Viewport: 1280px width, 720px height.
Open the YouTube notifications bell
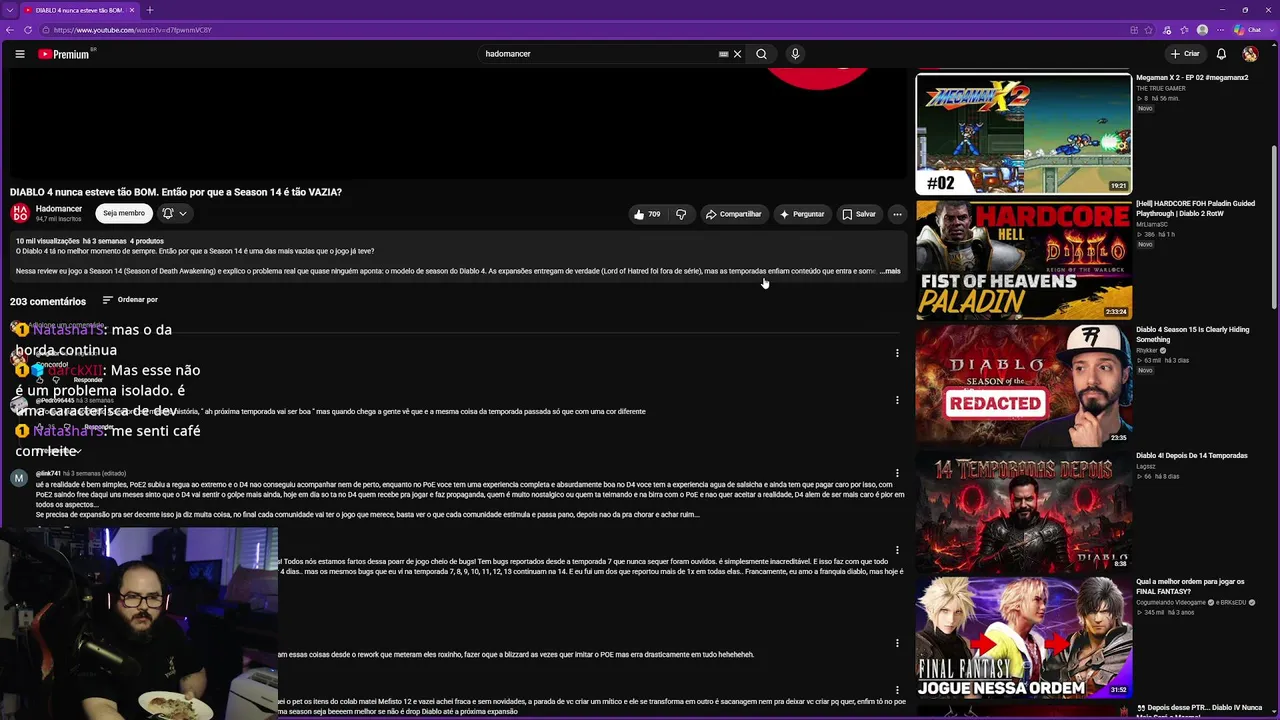pos(1221,54)
